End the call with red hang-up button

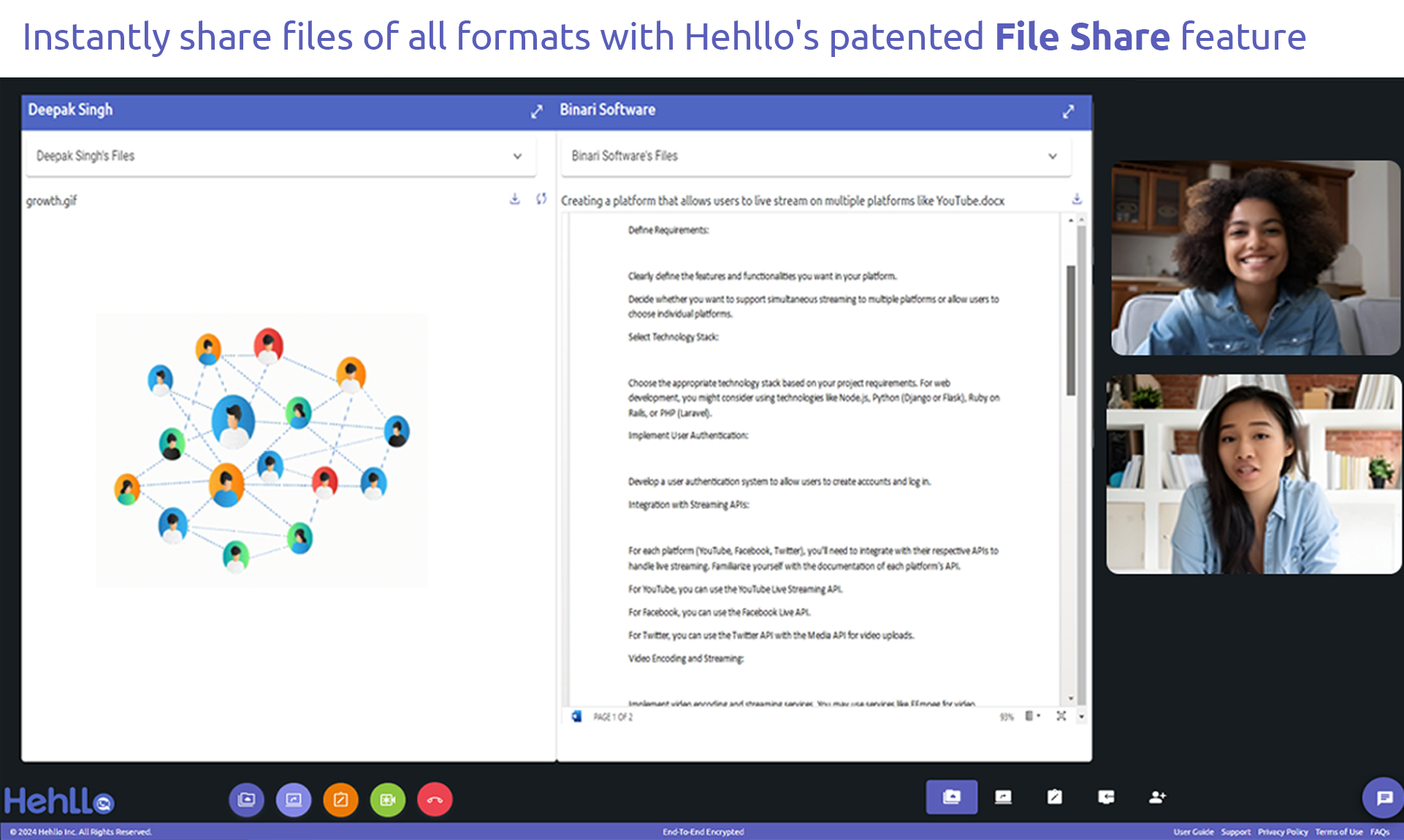(x=435, y=799)
